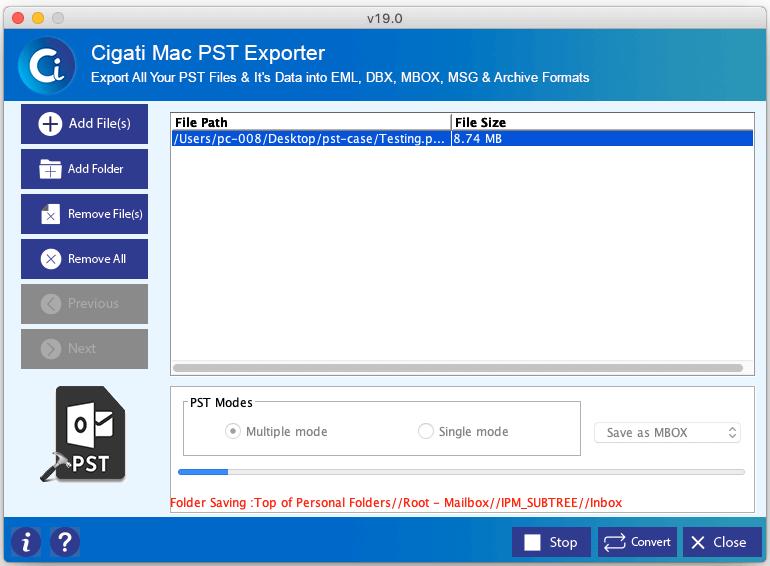Click the file list horizontal scrollbar
Image resolution: width=770 pixels, height=566 pixels.
pos(458,368)
